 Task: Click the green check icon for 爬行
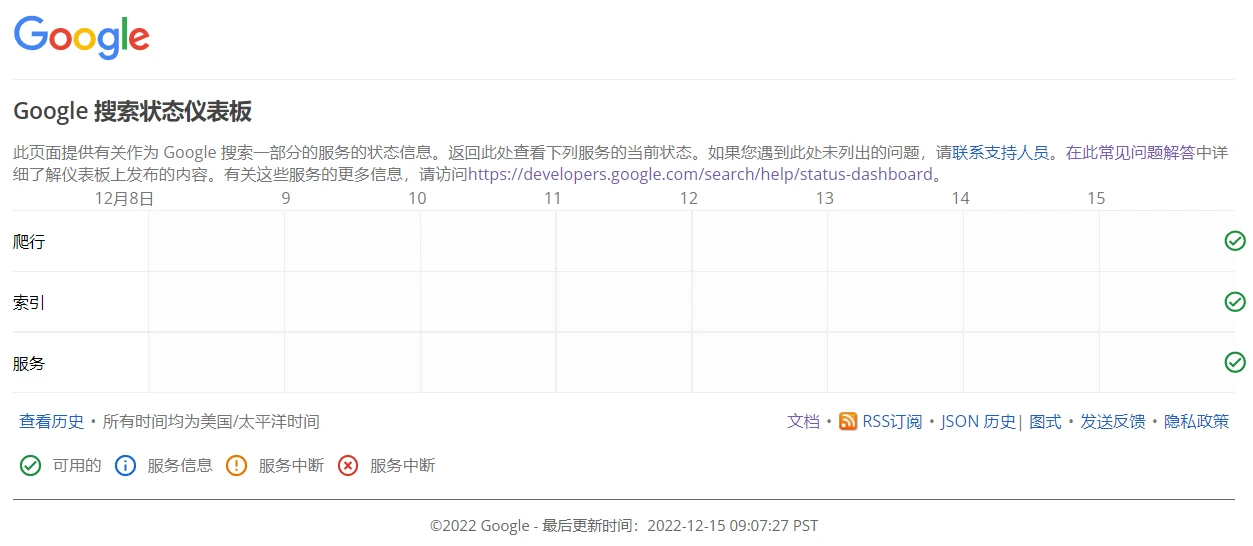pos(1235,241)
